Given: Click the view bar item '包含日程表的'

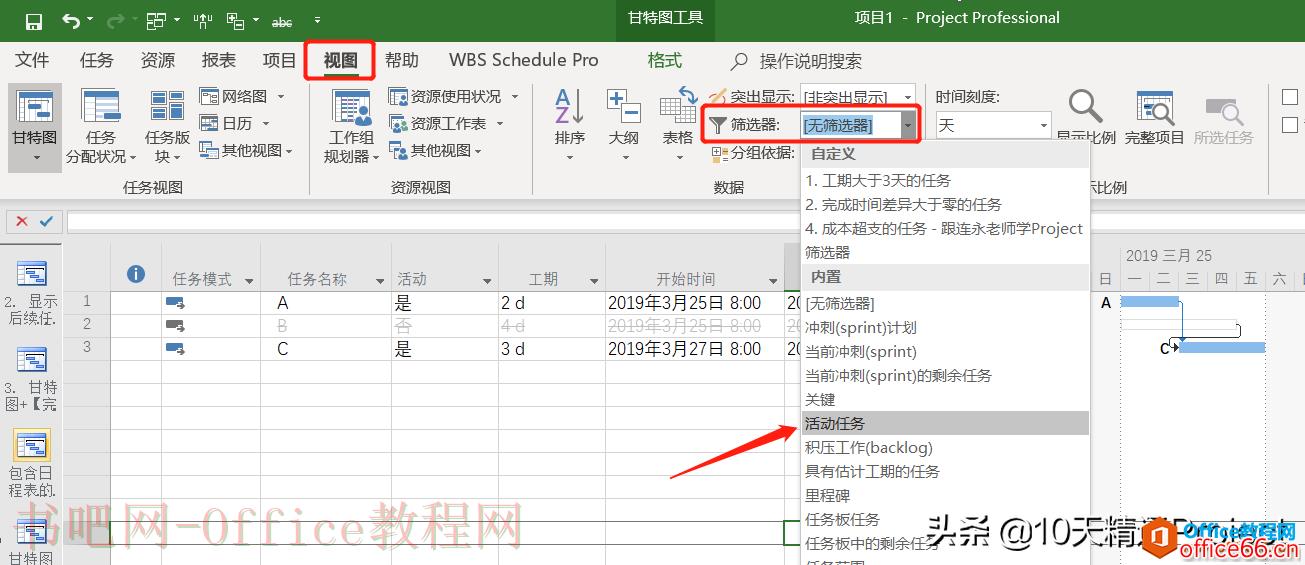Looking at the screenshot, I should tap(32, 464).
